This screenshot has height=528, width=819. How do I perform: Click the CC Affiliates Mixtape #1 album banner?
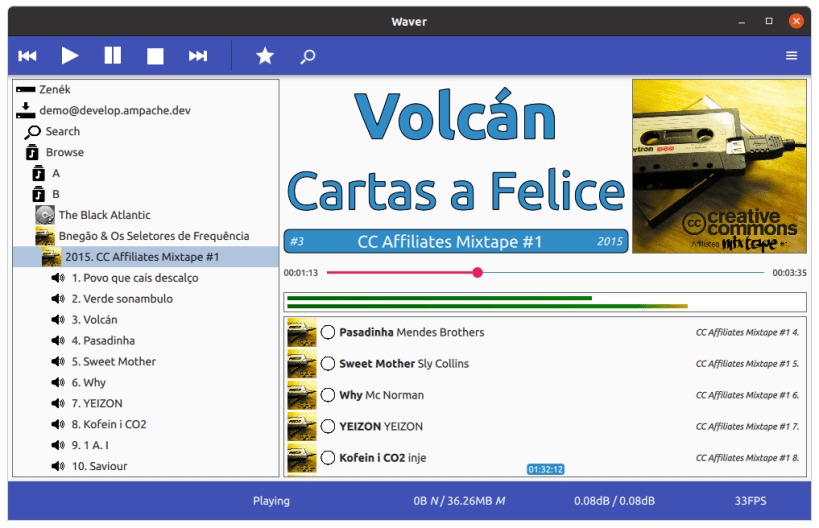tap(455, 241)
